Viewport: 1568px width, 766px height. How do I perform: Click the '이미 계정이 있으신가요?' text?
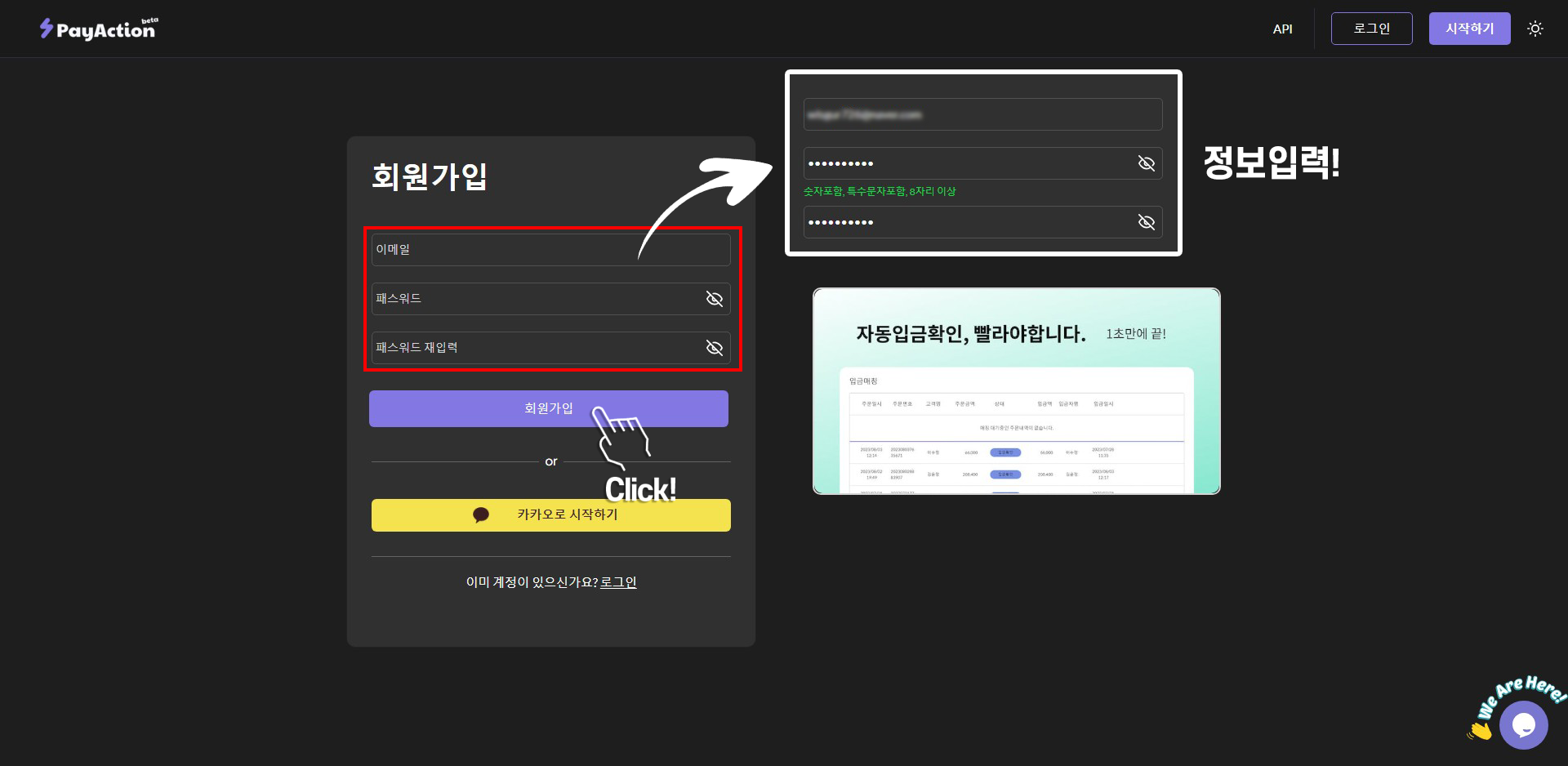pyautogui.click(x=532, y=582)
